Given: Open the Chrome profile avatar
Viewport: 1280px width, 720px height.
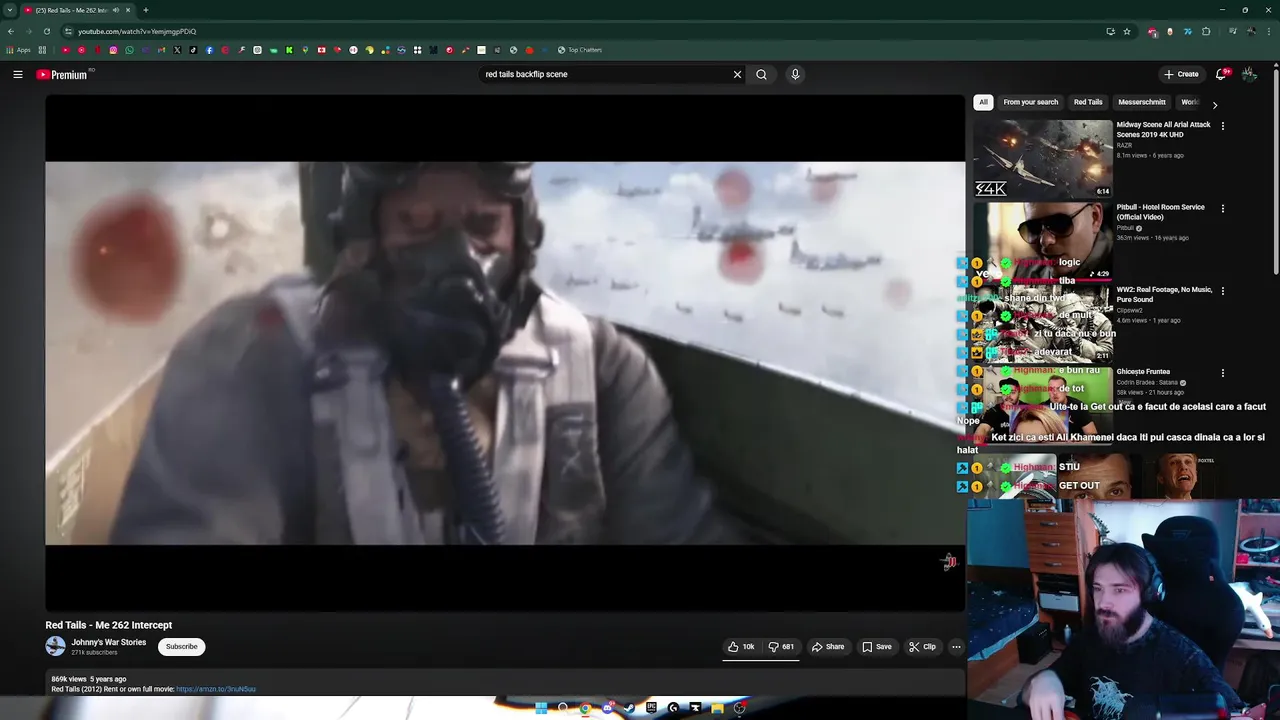Looking at the screenshot, I should (x=1251, y=31).
